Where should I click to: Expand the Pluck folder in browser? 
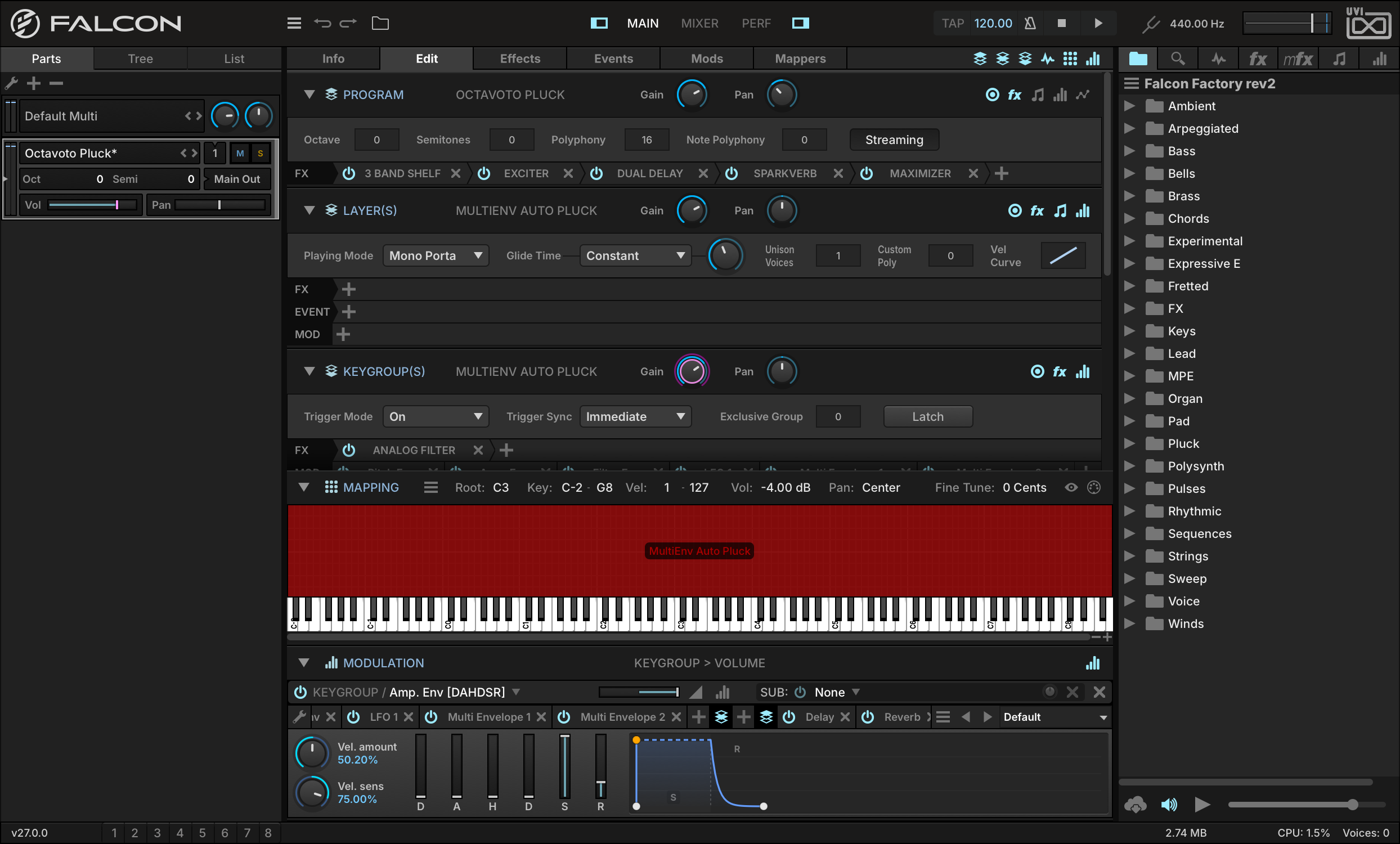pos(1129,443)
